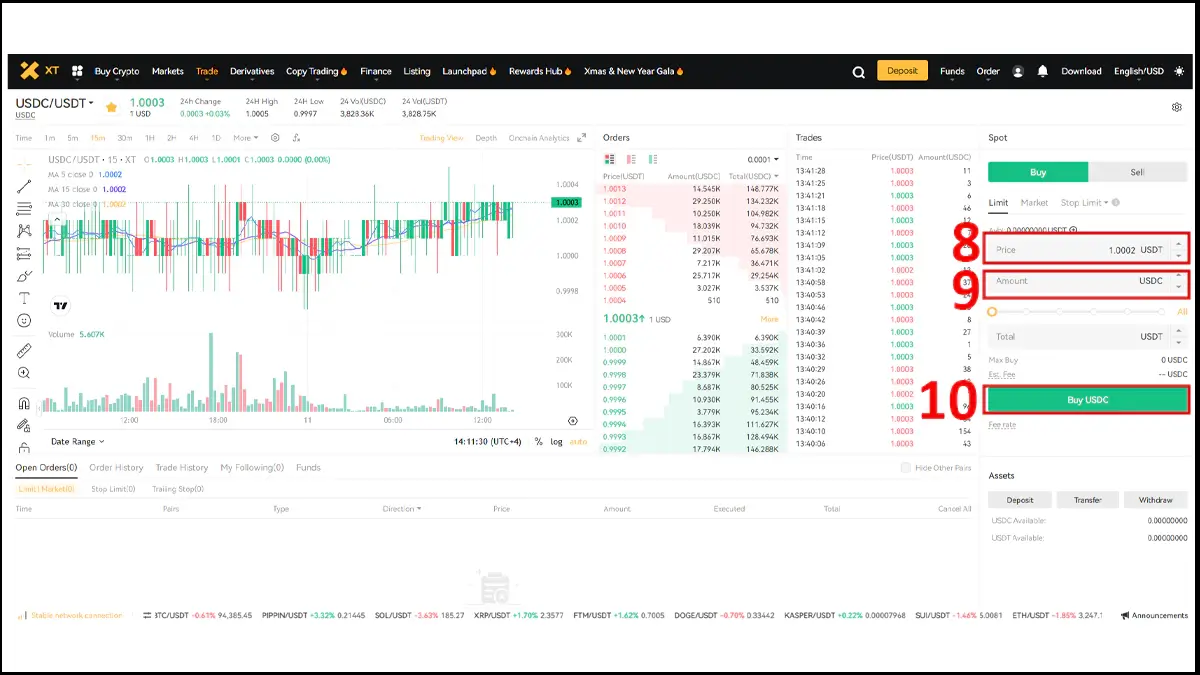
Task: Click the favorite star next to USDC/USDT
Action: [x=111, y=106]
